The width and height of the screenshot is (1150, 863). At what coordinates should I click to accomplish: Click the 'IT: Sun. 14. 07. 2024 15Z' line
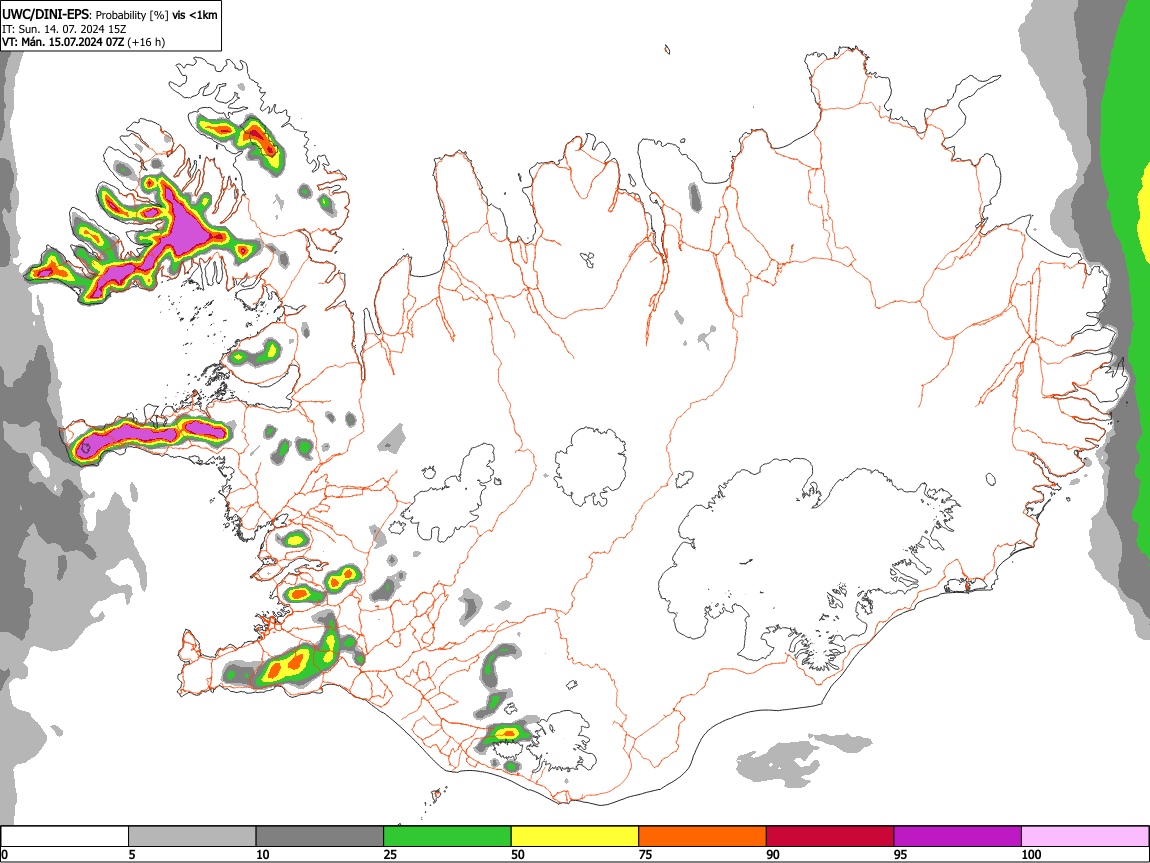64,29
